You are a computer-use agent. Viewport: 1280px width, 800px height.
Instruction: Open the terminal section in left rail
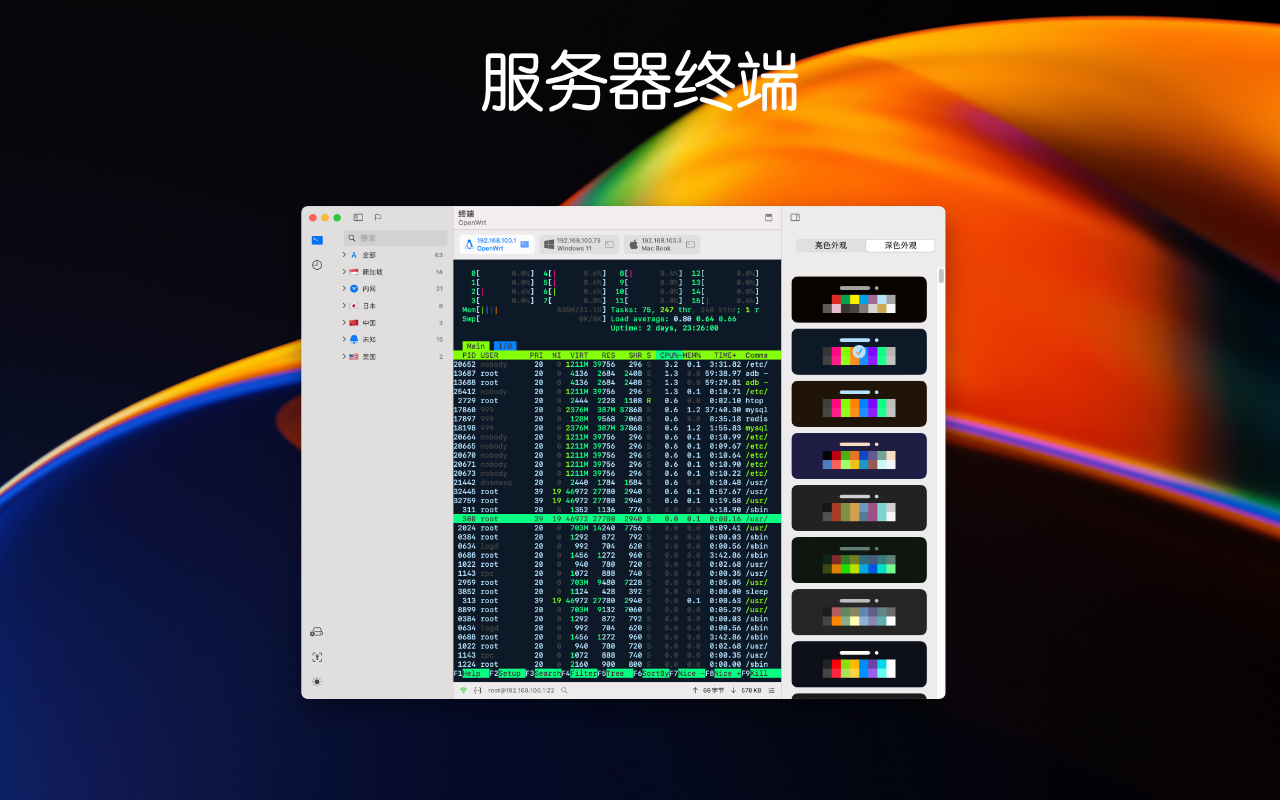click(317, 240)
